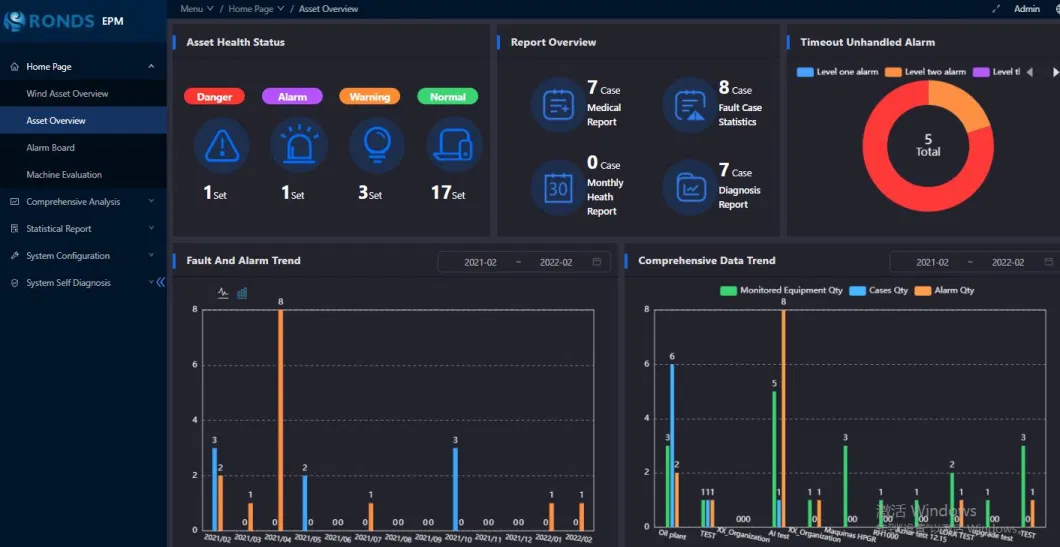The image size is (1060, 547).
Task: Go to next legend page arrow
Action: click(1055, 72)
